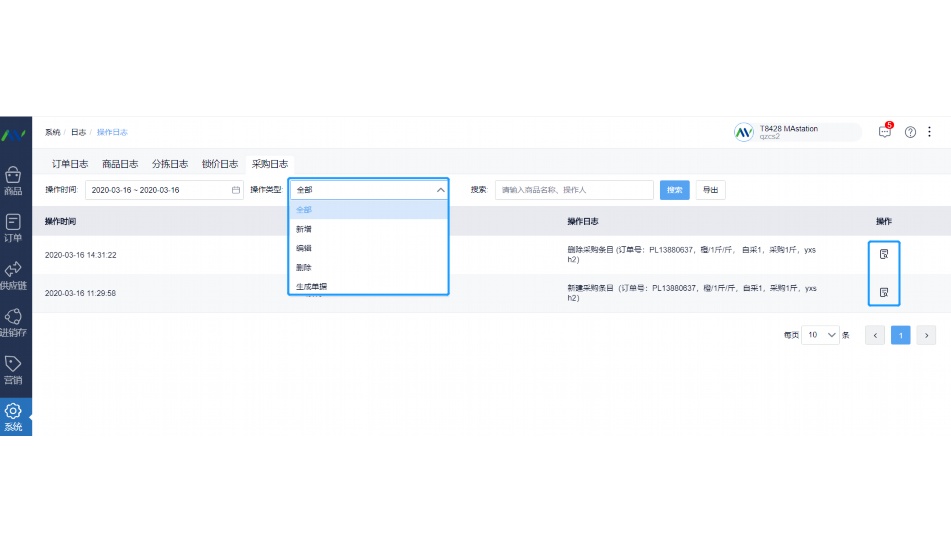Click the blue 搜索 button

tap(674, 190)
